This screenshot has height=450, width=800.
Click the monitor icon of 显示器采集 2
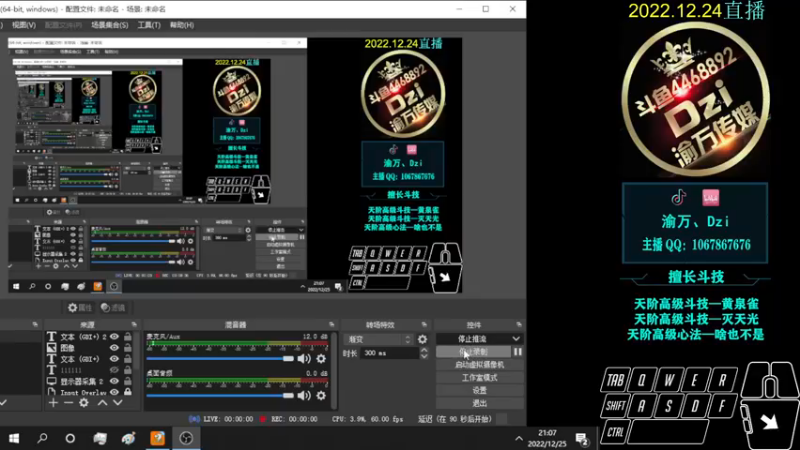52,381
